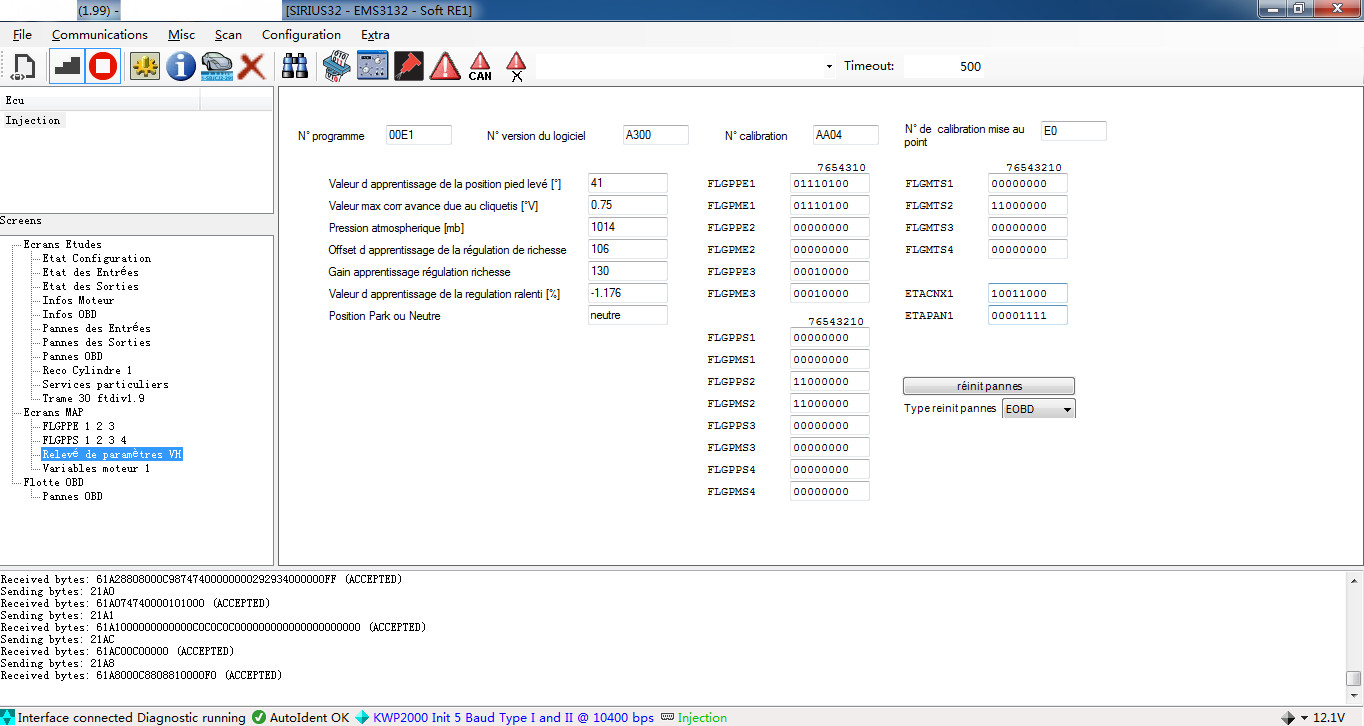Viewport: 1364px width, 726px height.
Task: Click the yellow gear settings icon
Action: [144, 66]
